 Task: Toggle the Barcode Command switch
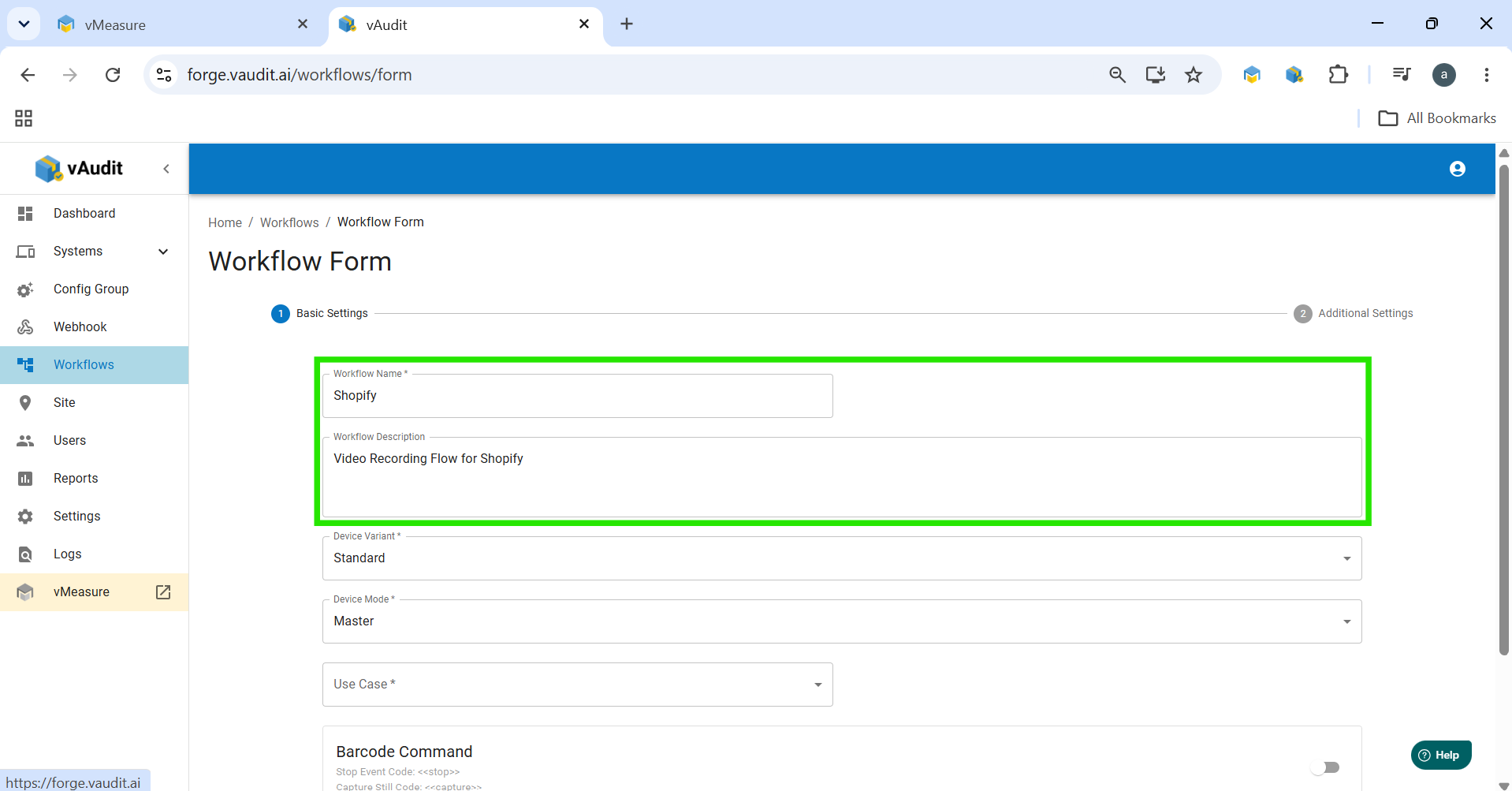tap(1325, 767)
